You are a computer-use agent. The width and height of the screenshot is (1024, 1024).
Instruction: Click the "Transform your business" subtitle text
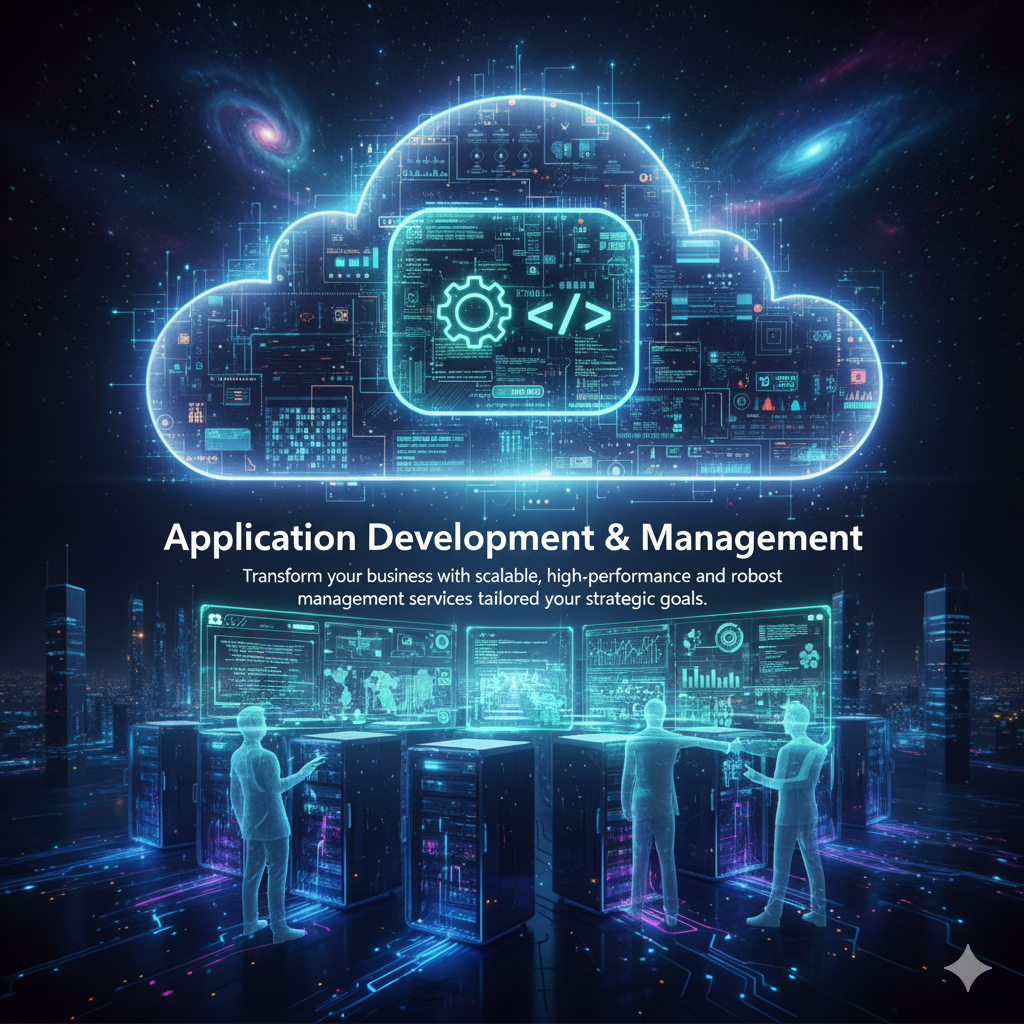coord(512,587)
